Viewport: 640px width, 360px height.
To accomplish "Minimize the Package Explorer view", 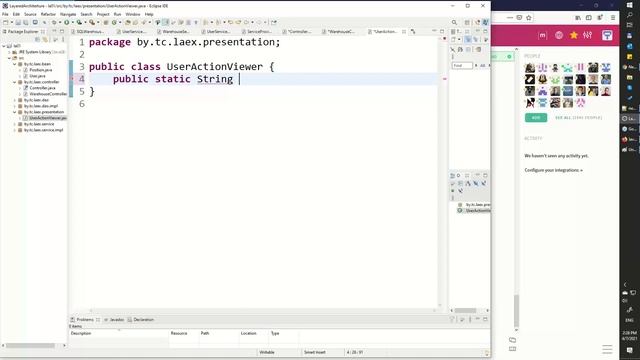I will [54, 31].
